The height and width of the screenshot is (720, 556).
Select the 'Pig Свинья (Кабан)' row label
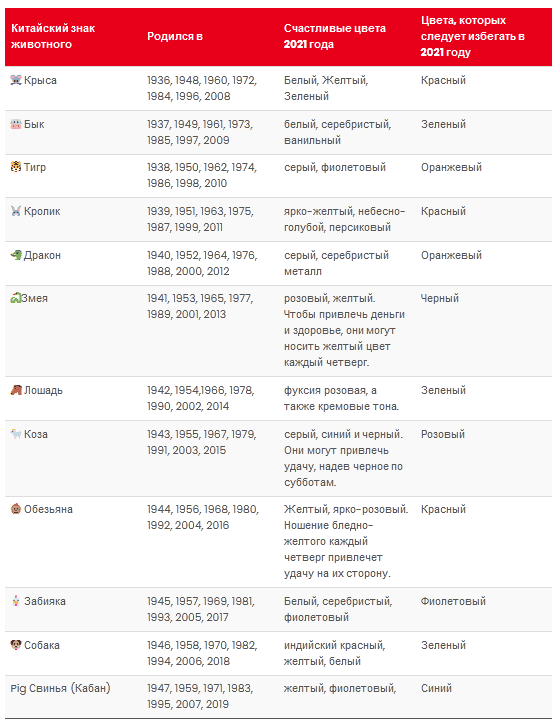click(x=61, y=688)
